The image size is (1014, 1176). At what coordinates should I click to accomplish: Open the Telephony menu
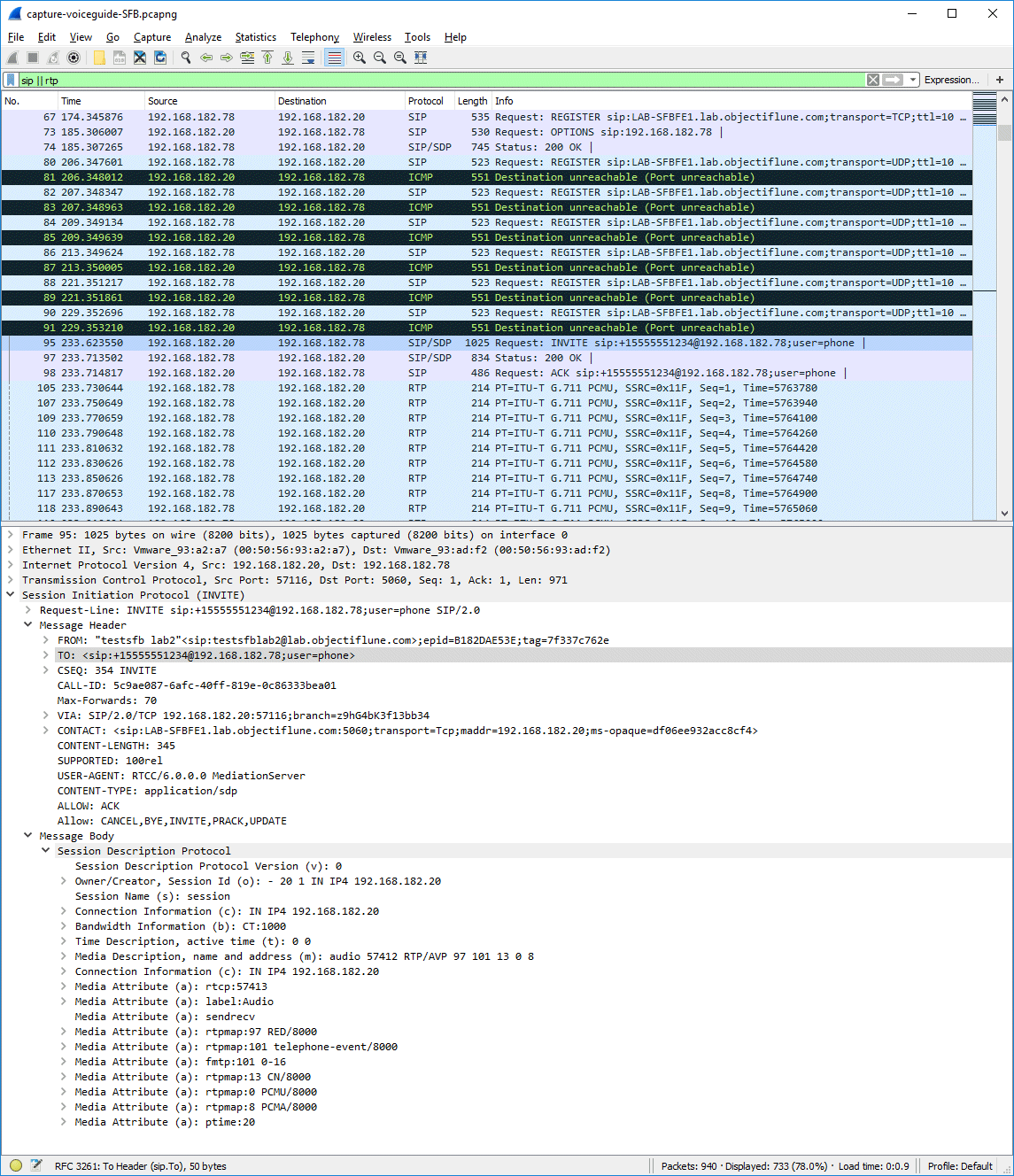(x=314, y=37)
